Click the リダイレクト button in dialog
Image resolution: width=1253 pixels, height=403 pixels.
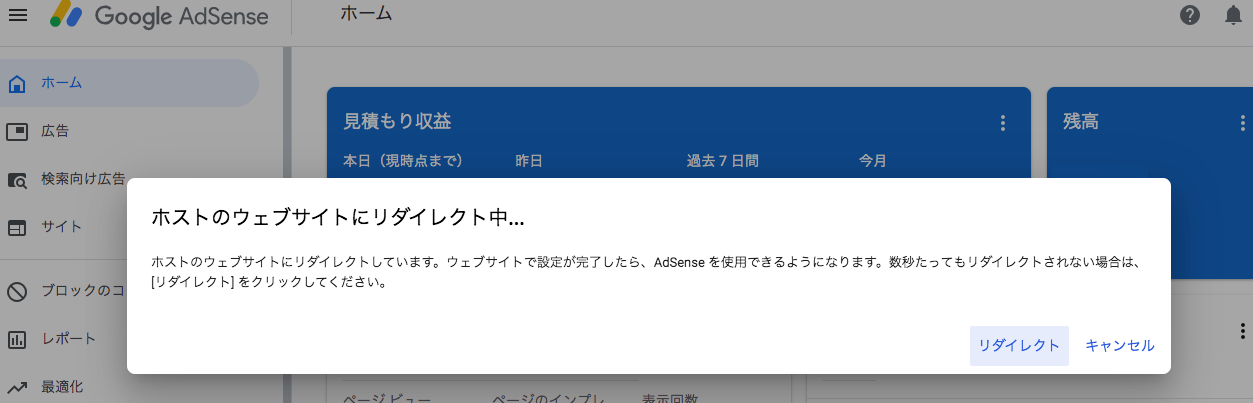(1019, 345)
